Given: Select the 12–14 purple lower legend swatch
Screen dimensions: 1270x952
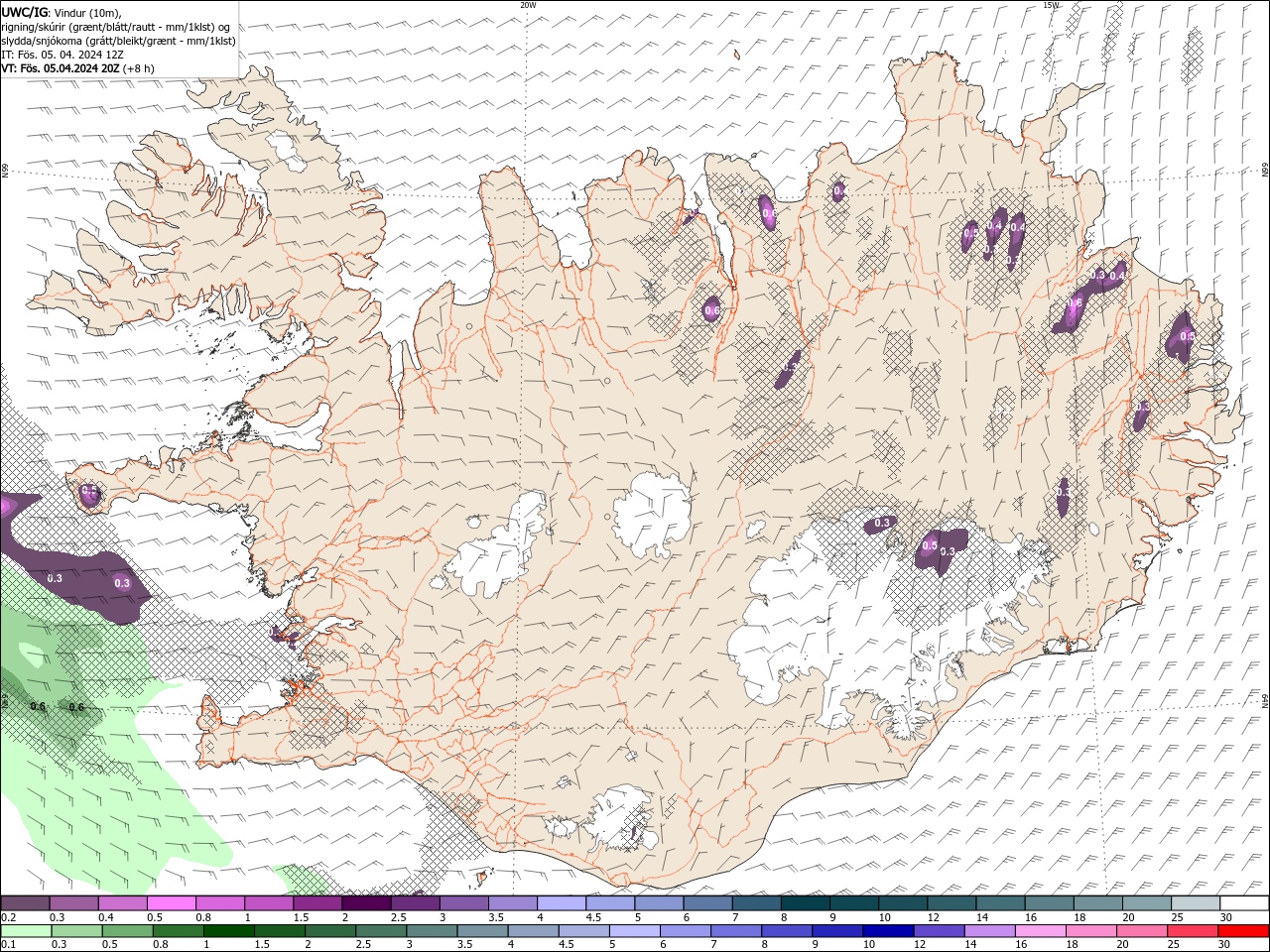Looking at the screenshot, I should pos(939,931).
